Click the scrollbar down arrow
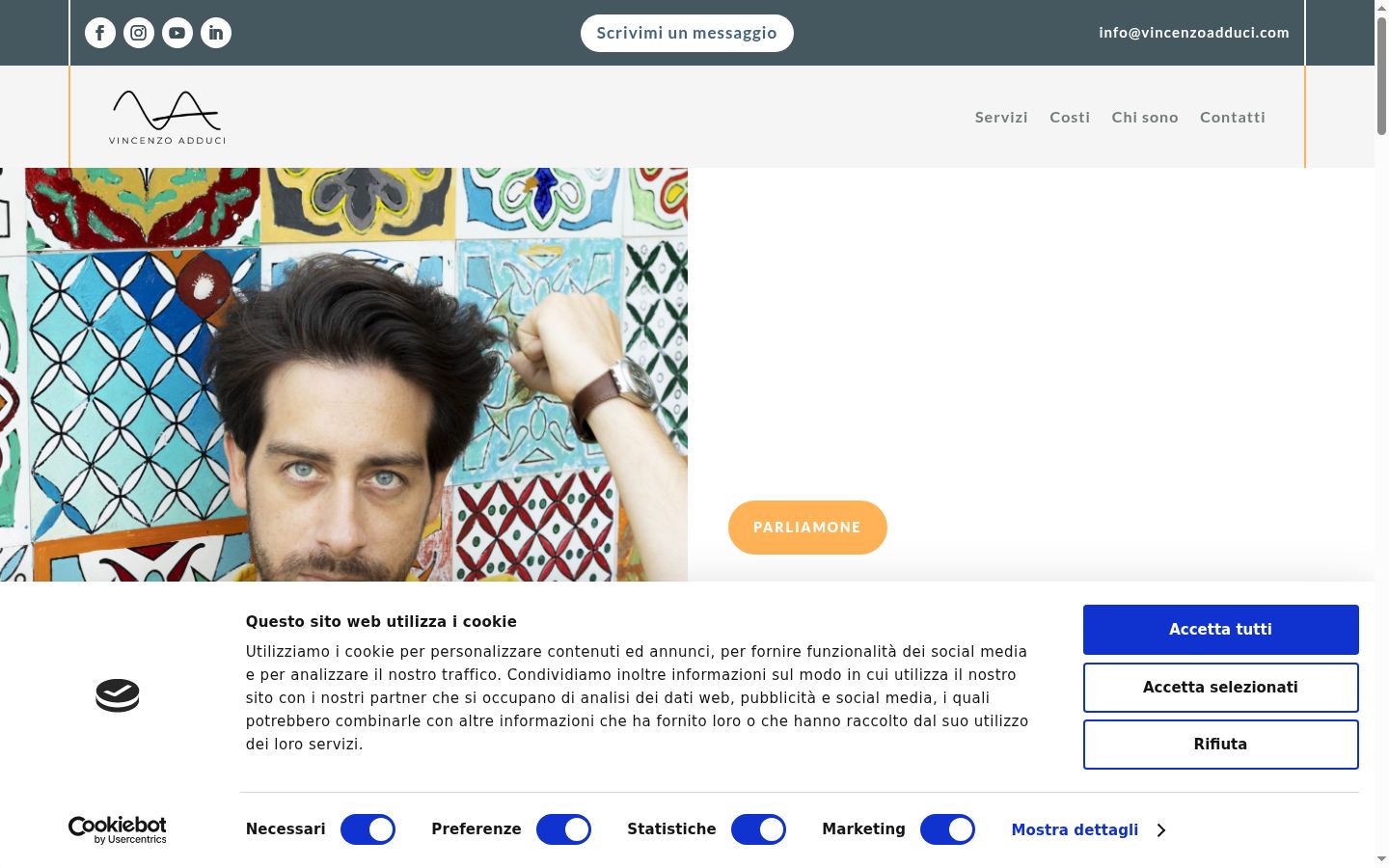 [x=1381, y=858]
